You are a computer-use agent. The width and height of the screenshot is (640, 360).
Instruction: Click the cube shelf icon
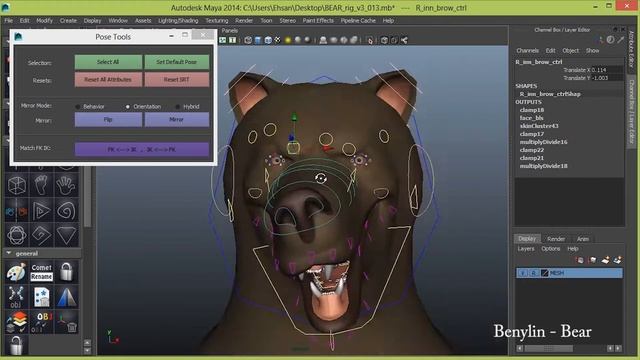pyautogui.click(x=17, y=186)
